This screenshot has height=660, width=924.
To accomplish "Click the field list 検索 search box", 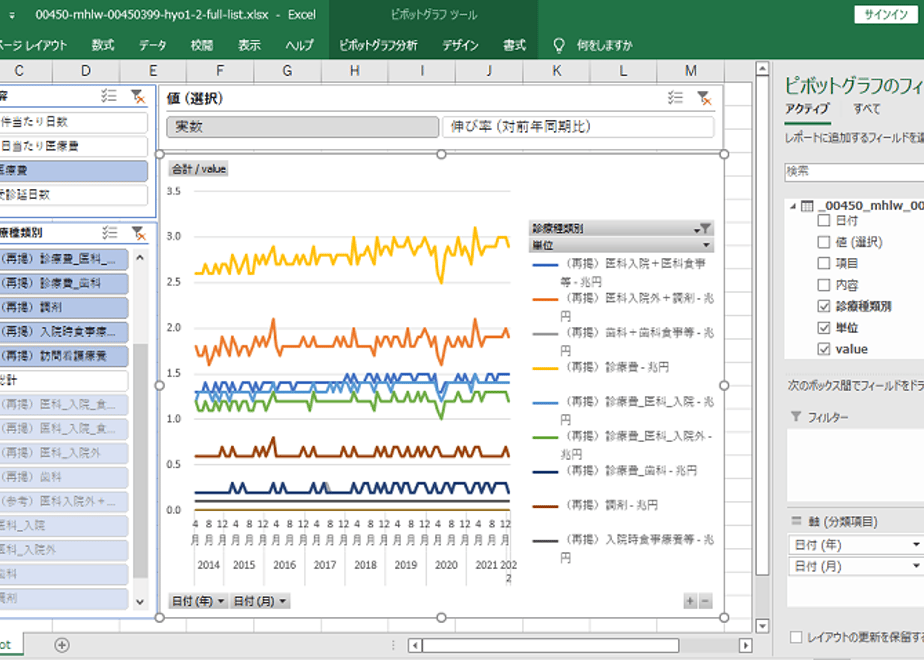I will [x=854, y=171].
